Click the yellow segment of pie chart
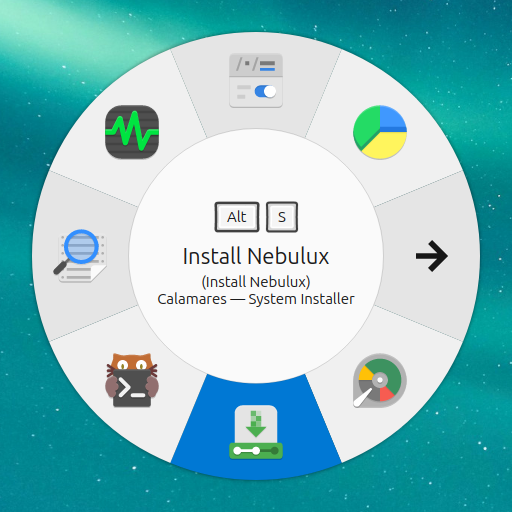512x512 pixels. (x=387, y=145)
